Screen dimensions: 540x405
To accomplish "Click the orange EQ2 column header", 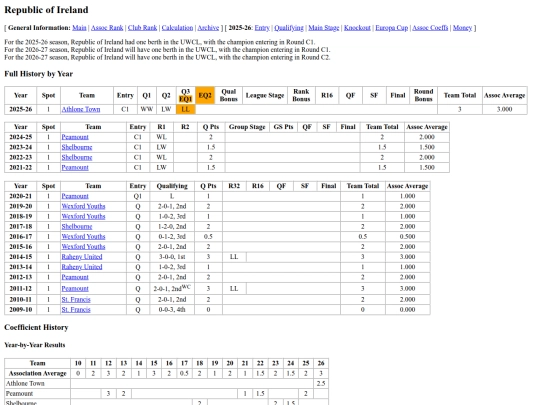I will 205,95.
